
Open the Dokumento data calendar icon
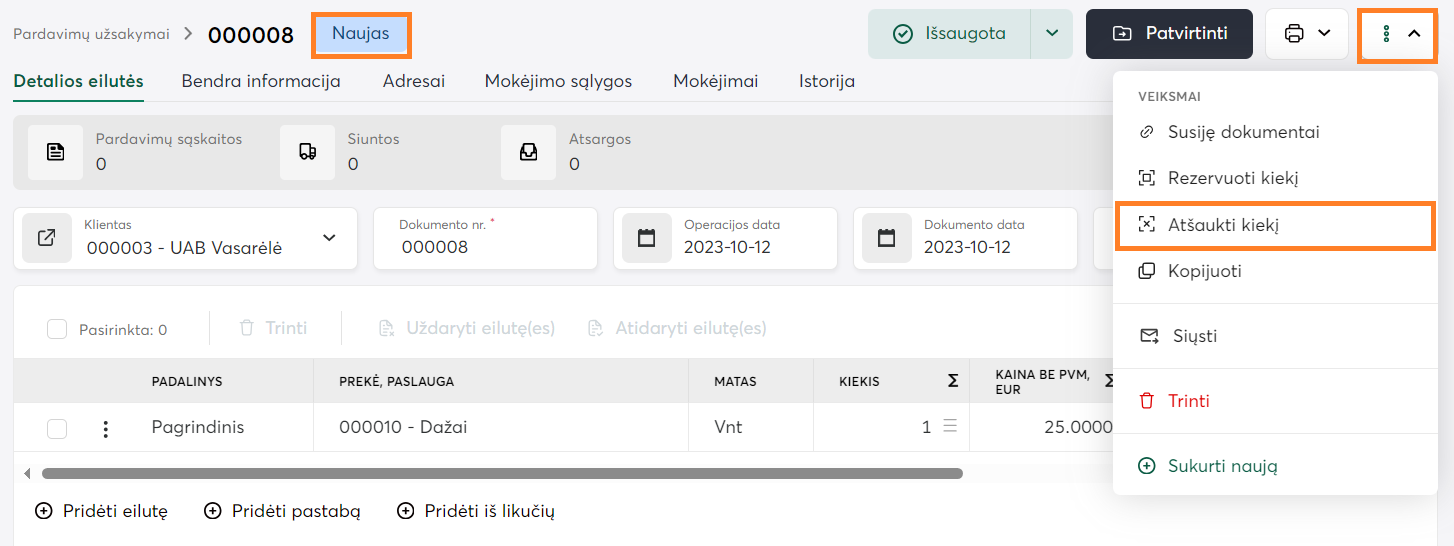887,238
